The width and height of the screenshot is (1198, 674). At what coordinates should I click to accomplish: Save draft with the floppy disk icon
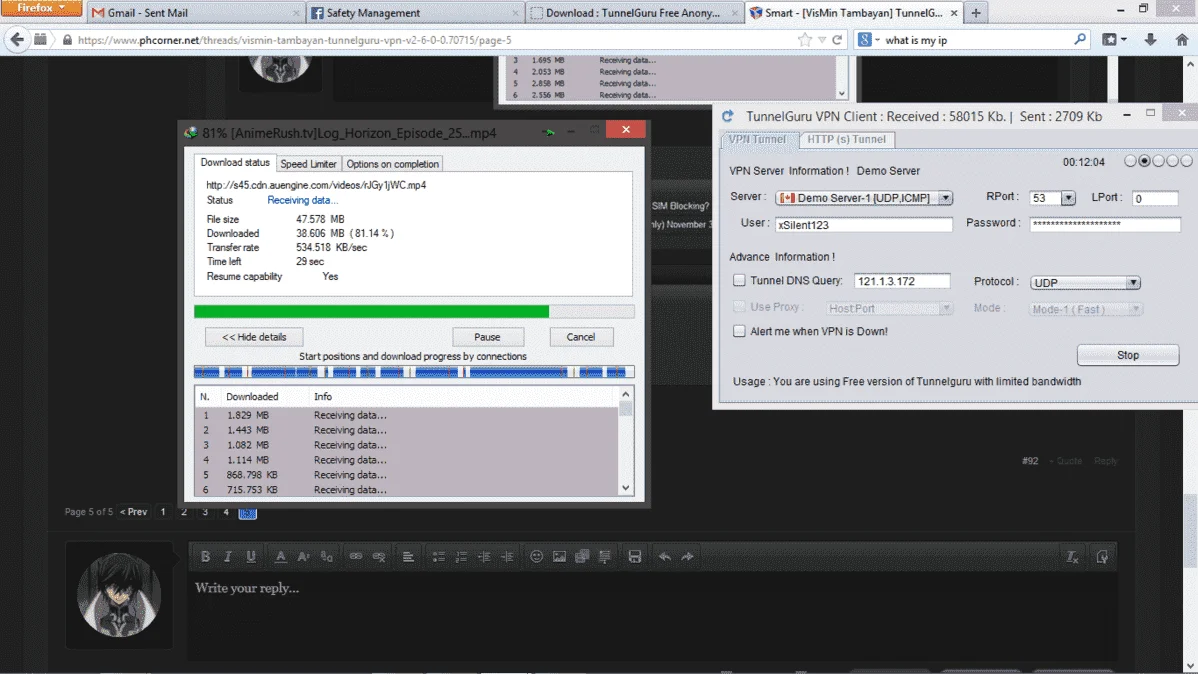click(634, 556)
